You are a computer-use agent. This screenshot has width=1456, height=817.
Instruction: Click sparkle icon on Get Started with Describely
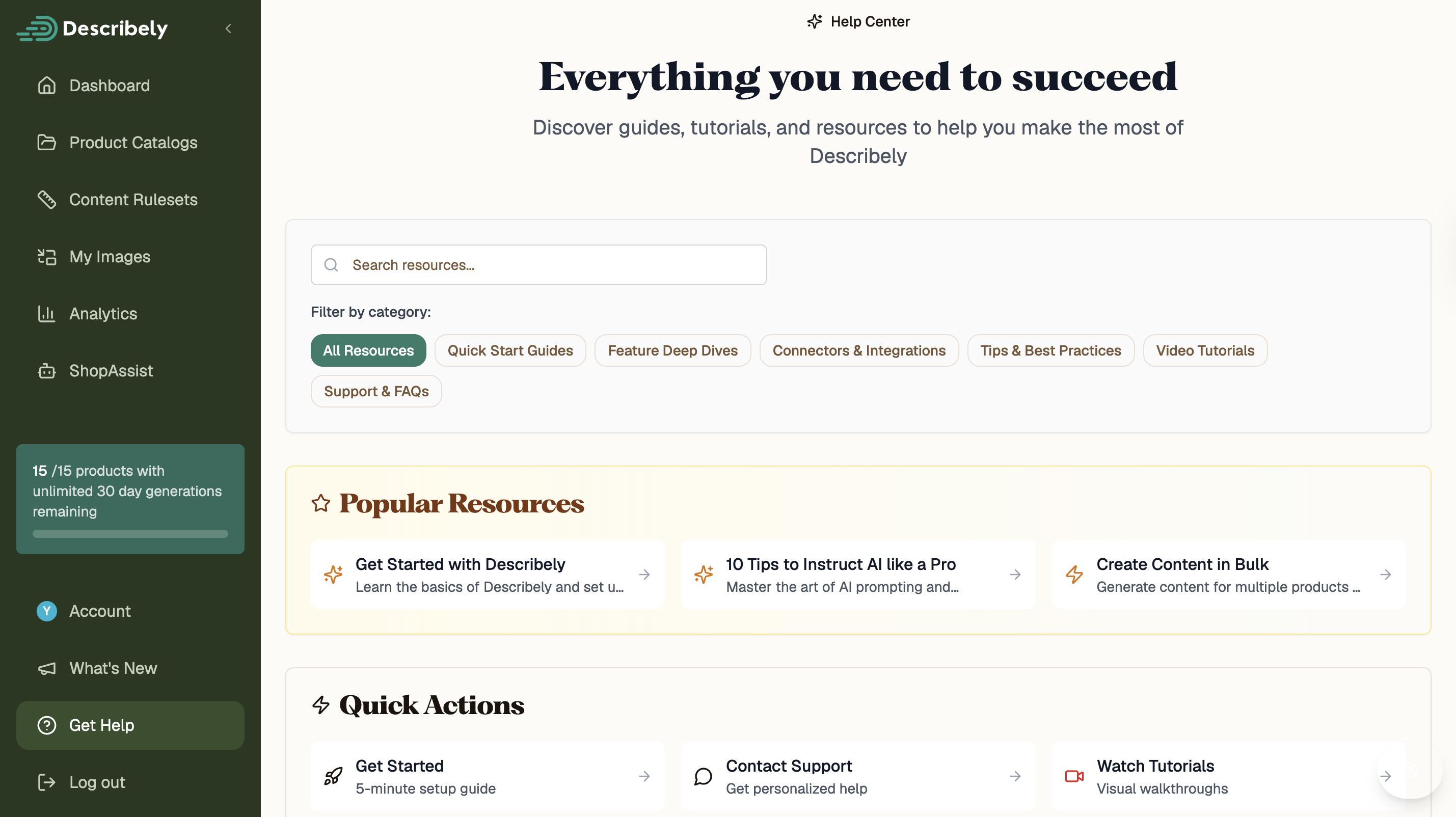pyautogui.click(x=334, y=575)
